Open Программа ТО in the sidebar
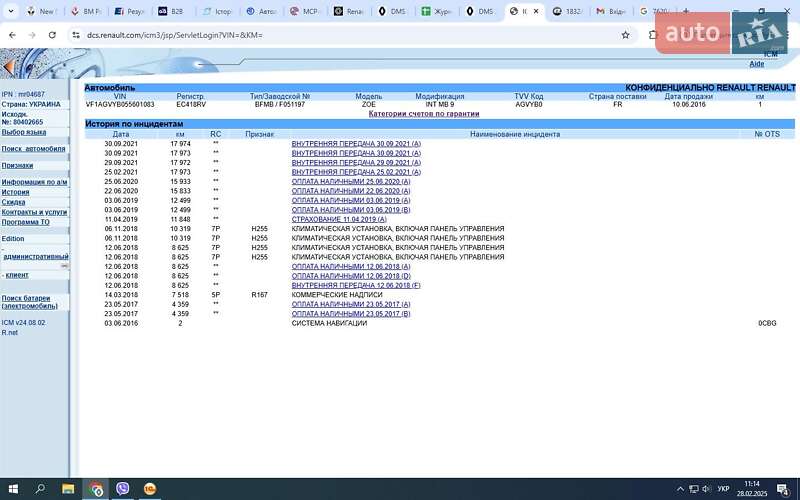The image size is (800, 500). click(x=26, y=222)
